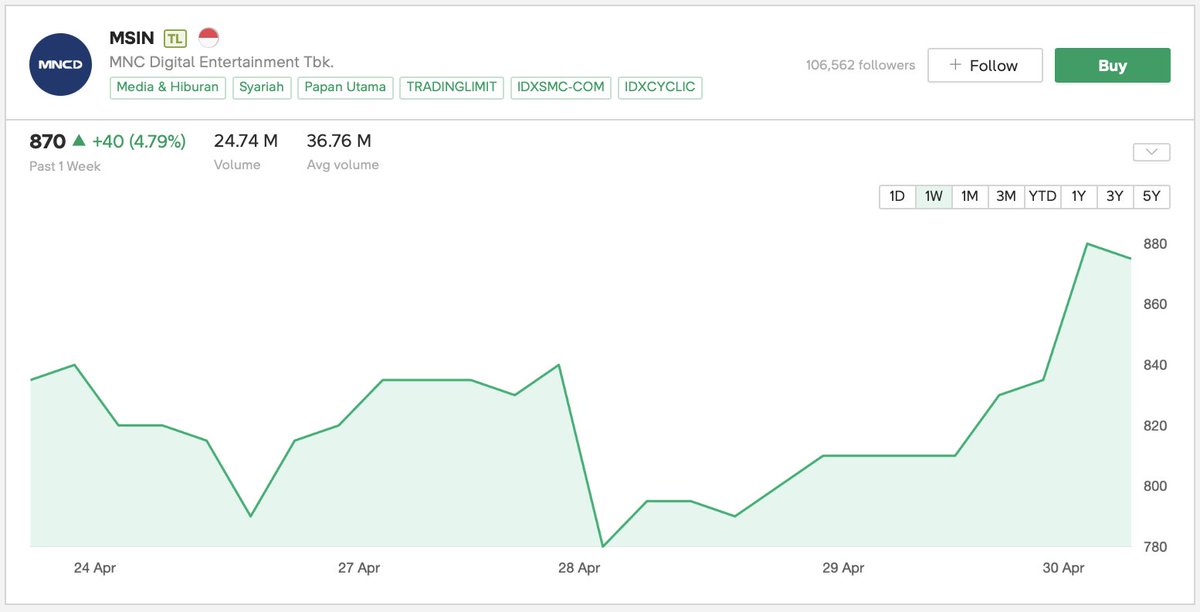Click the 880 price axis label
The height and width of the screenshot is (612, 1200).
pyautogui.click(x=1155, y=244)
